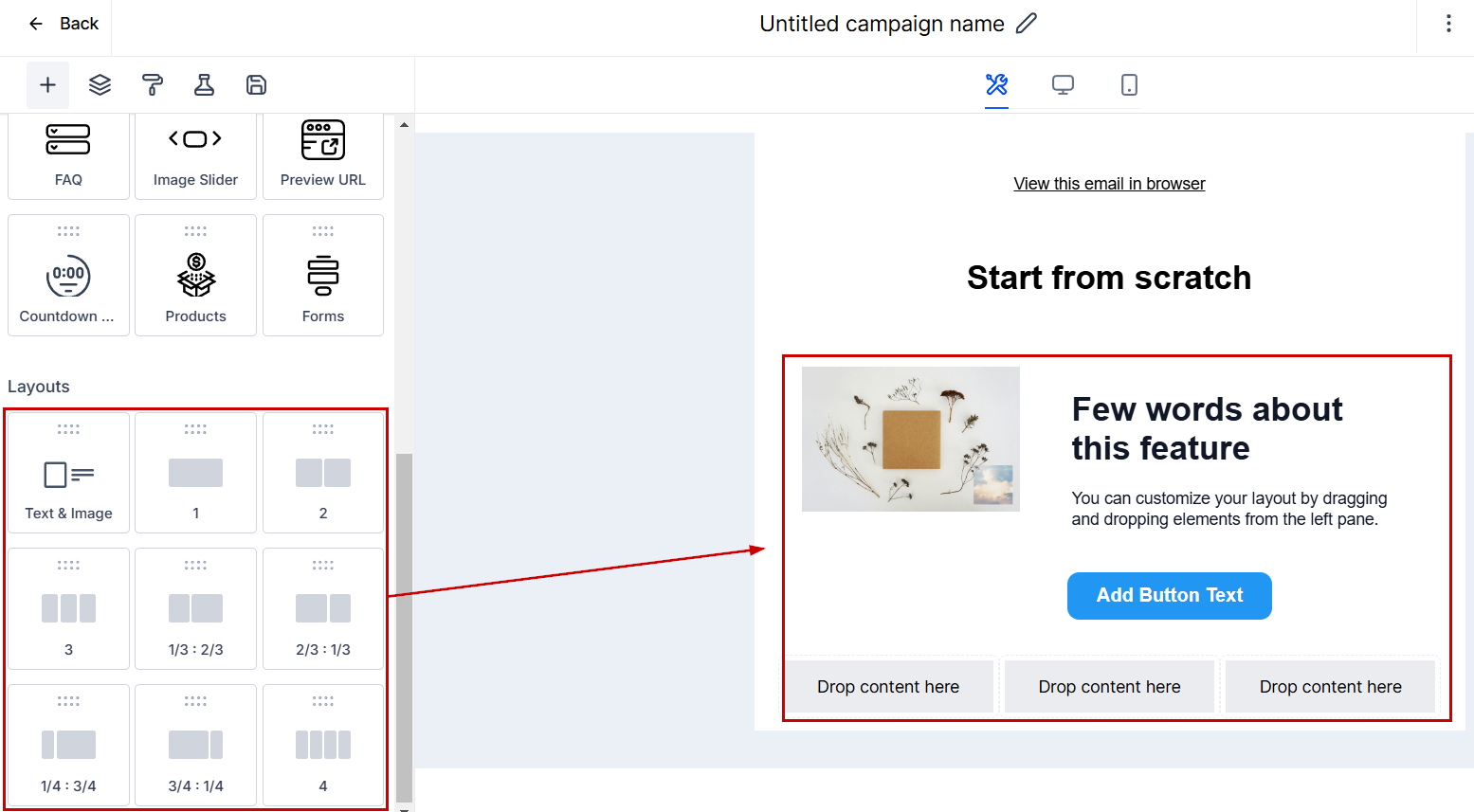1474x812 pixels.
Task: Click the Add Button Text button
Action: [1169, 596]
